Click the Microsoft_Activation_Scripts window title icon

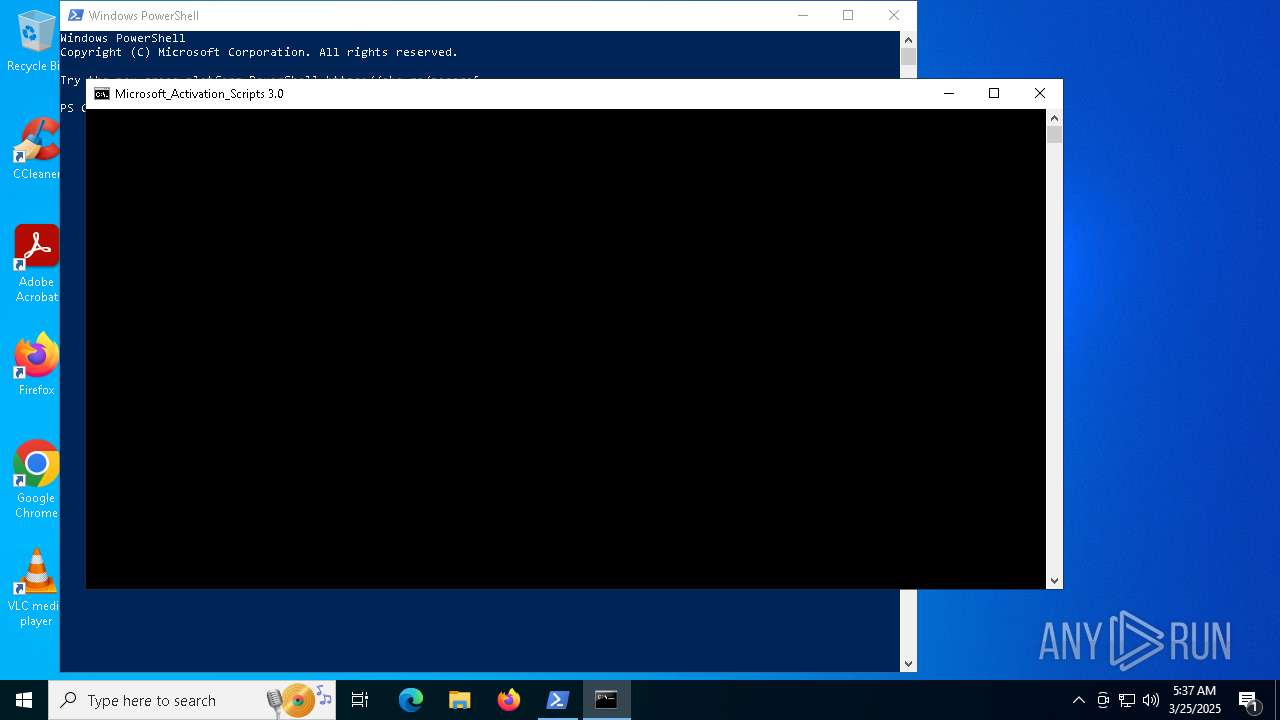click(101, 94)
